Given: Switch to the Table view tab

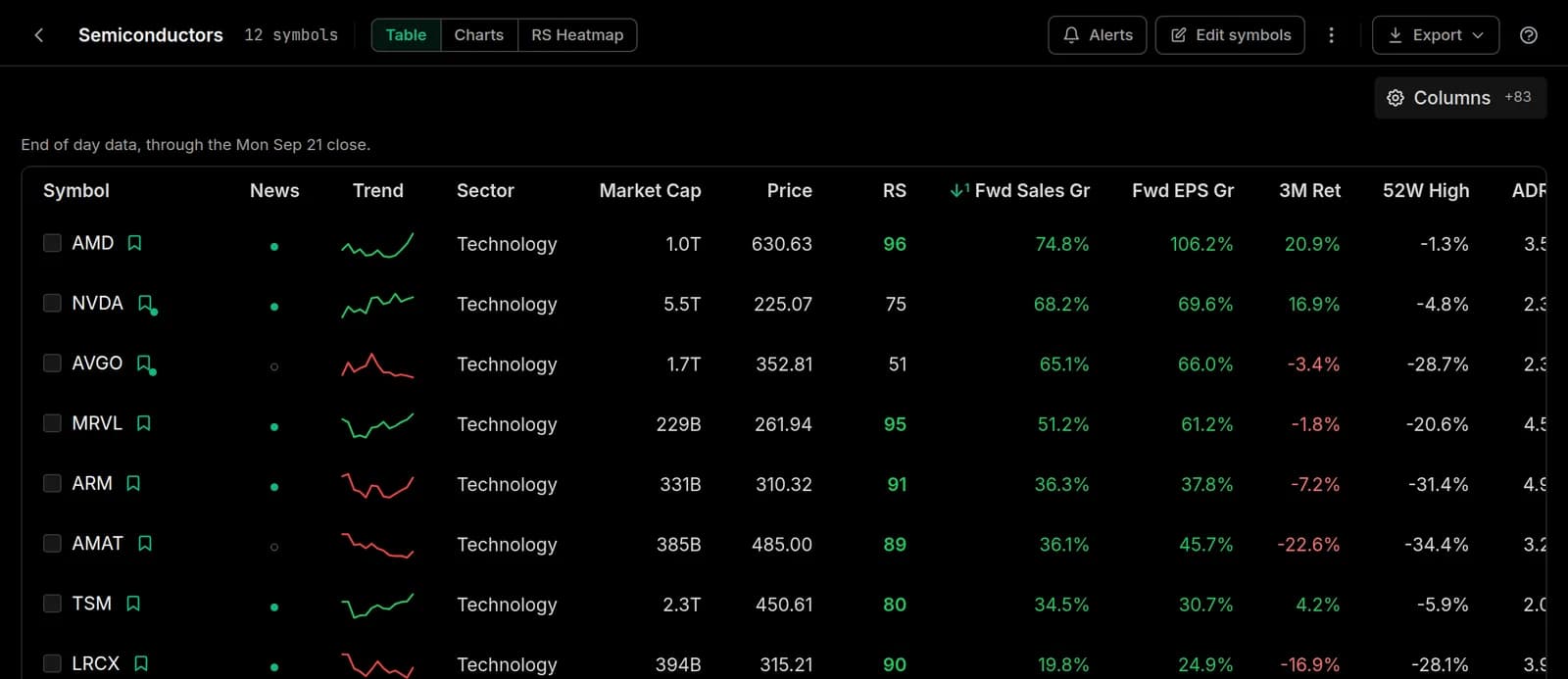Looking at the screenshot, I should (x=406, y=35).
